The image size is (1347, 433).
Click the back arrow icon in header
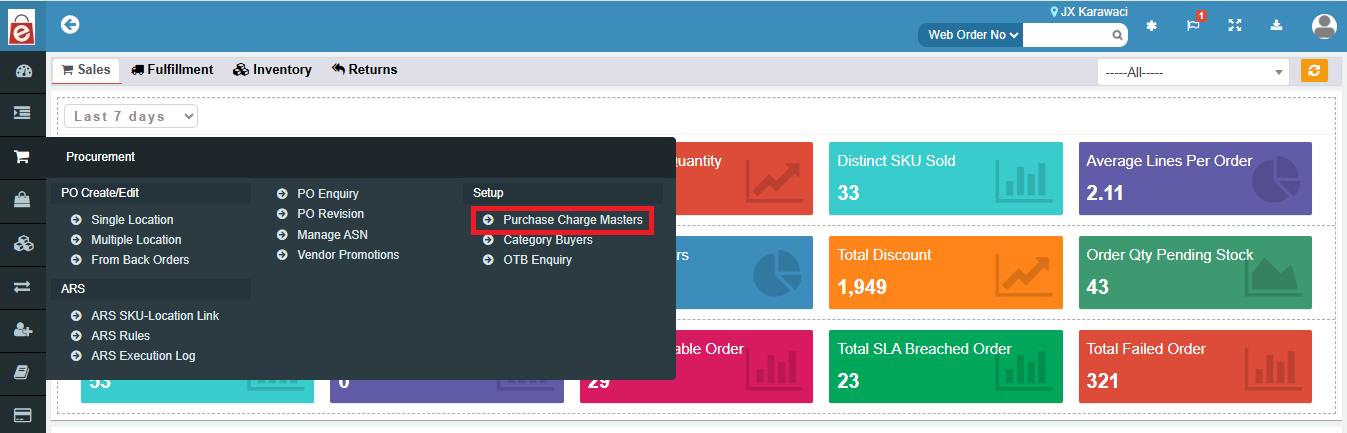click(x=70, y=25)
